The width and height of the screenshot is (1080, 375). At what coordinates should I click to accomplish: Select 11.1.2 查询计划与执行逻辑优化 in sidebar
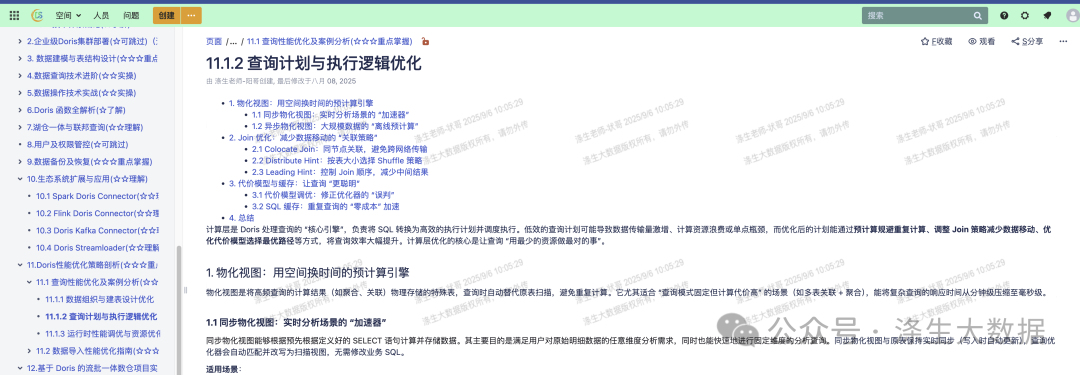102,316
